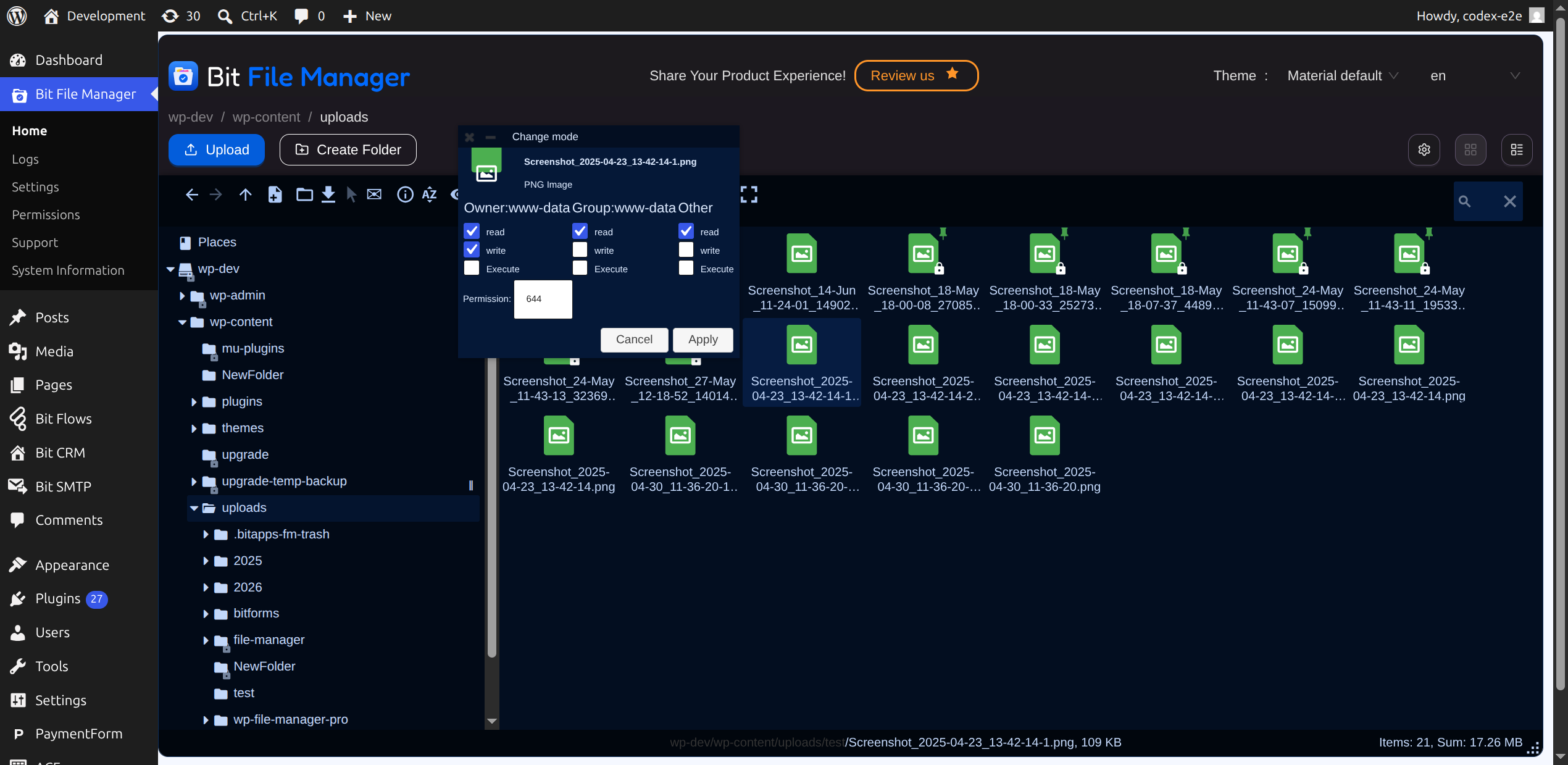Expand the 2025 folder arrow

[206, 561]
